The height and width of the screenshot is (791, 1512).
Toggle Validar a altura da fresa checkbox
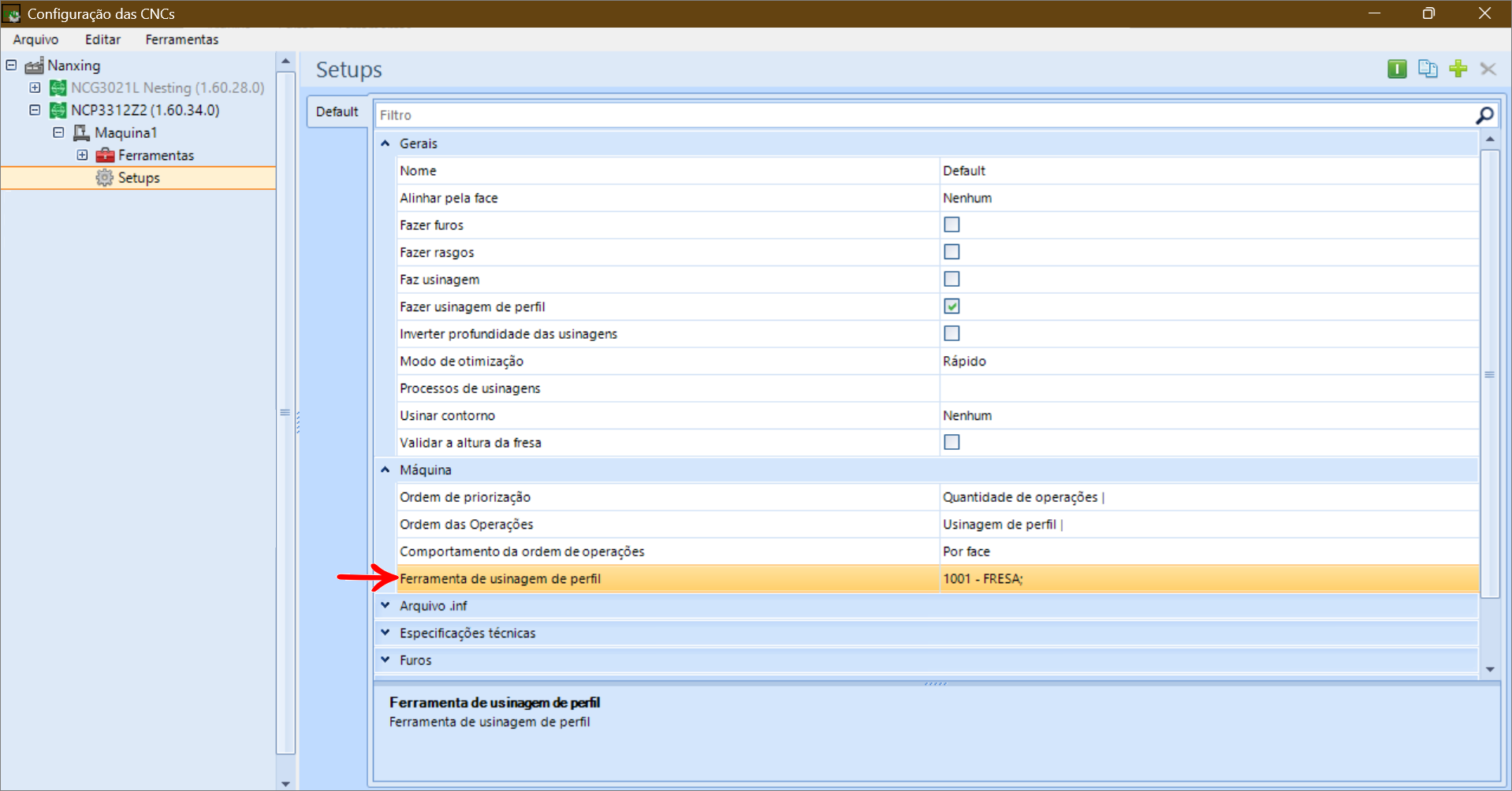pyautogui.click(x=952, y=442)
